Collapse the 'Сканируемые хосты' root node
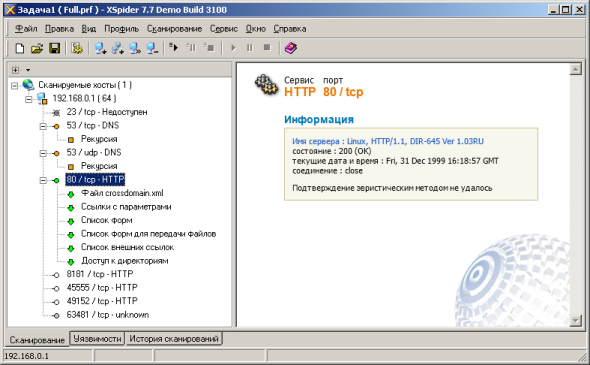Screen dimensions: 590x365 click(x=14, y=86)
